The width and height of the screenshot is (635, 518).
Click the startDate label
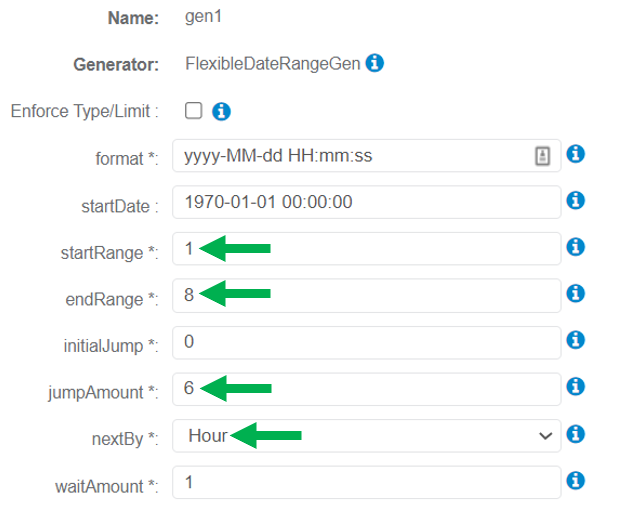(x=120, y=206)
